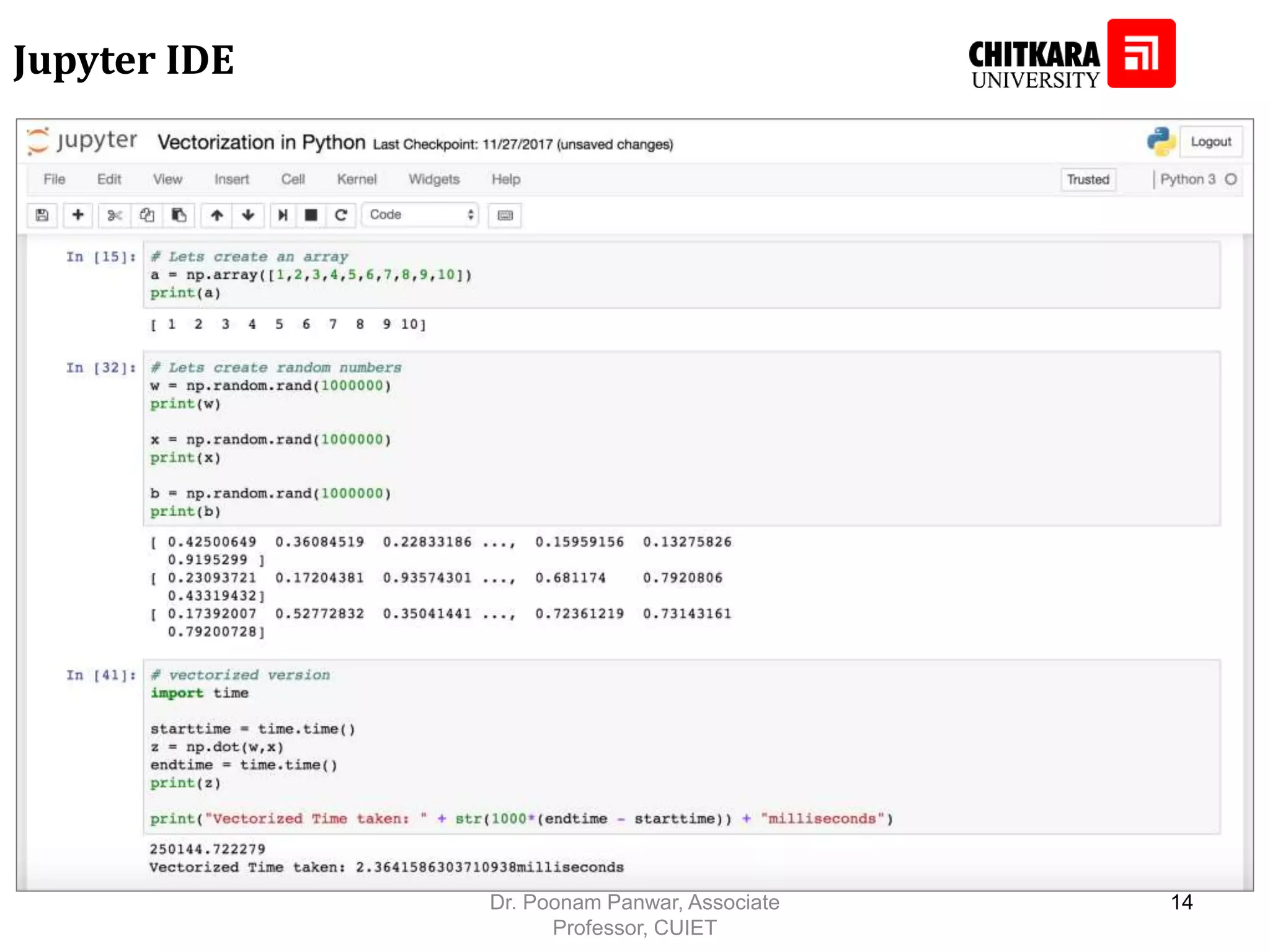This screenshot has height=952, width=1270.
Task: Paste cells below icon
Action: pos(179,215)
